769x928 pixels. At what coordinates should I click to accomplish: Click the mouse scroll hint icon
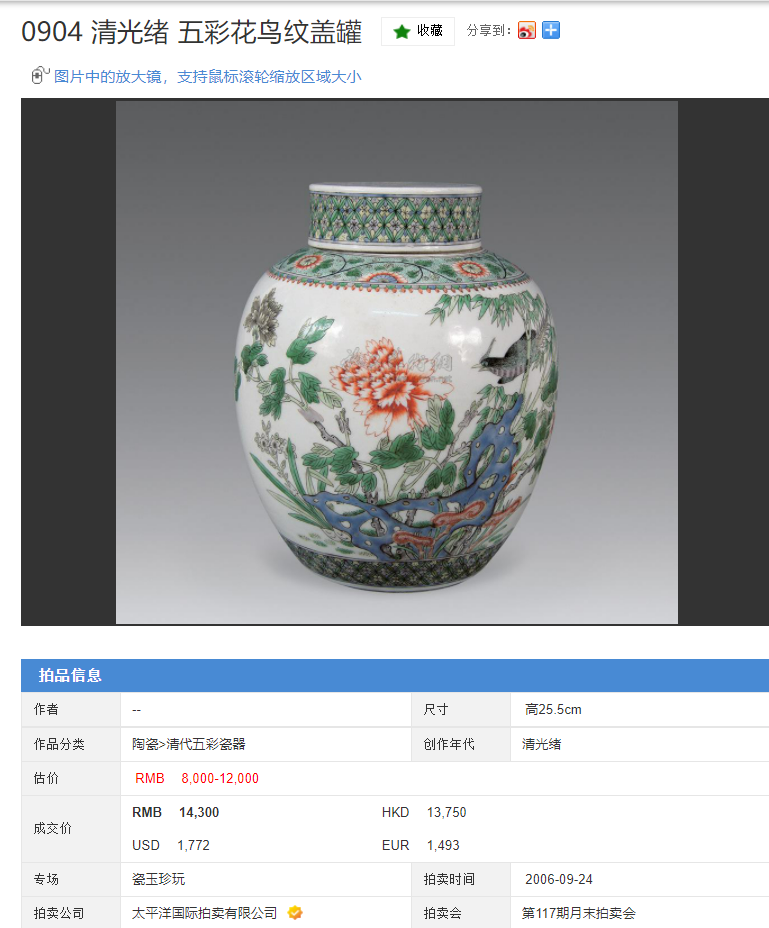point(40,75)
